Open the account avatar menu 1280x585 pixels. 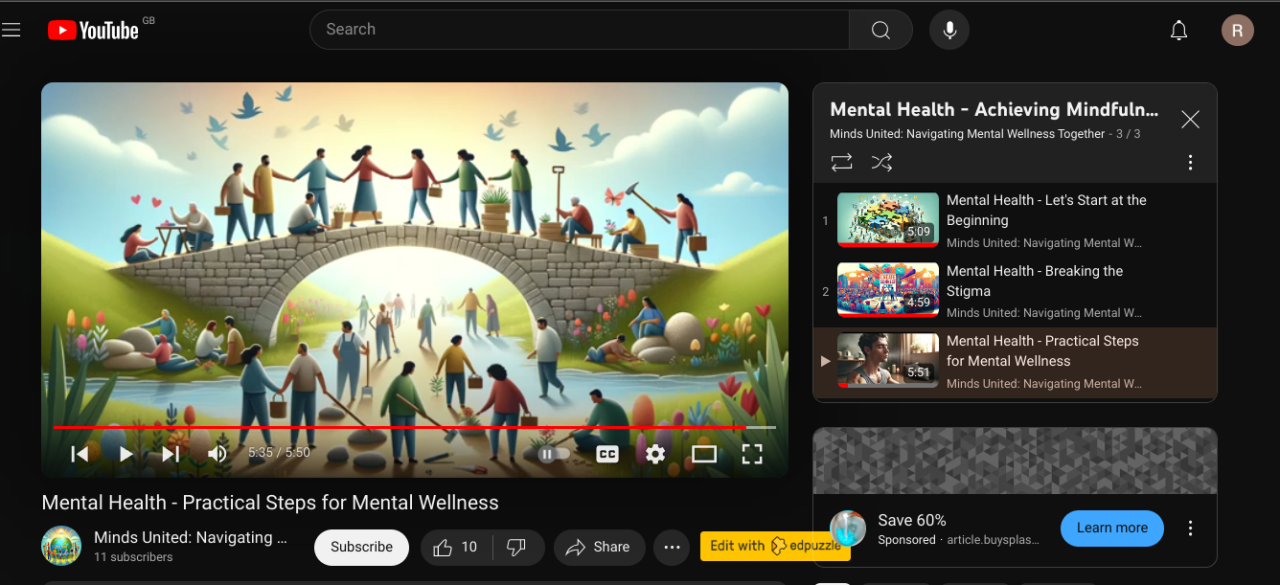[x=1237, y=30]
